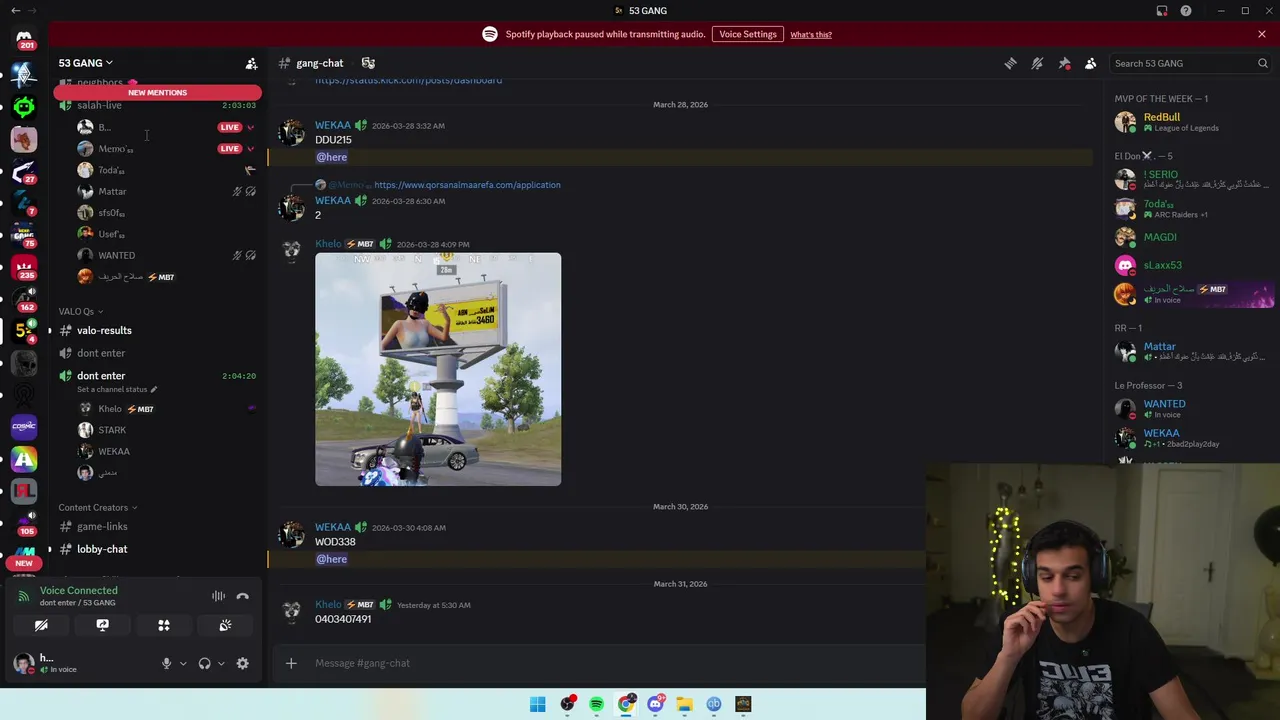Select STARK in dont enter voice channel

point(112,430)
